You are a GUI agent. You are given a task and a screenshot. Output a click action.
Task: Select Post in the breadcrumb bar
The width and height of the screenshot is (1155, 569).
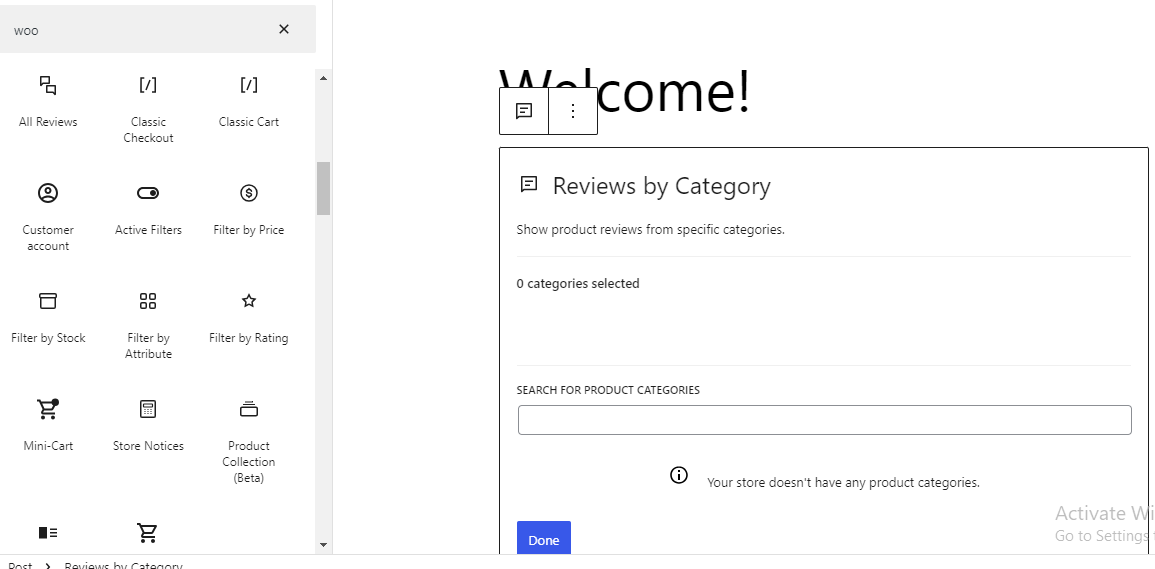click(20, 565)
